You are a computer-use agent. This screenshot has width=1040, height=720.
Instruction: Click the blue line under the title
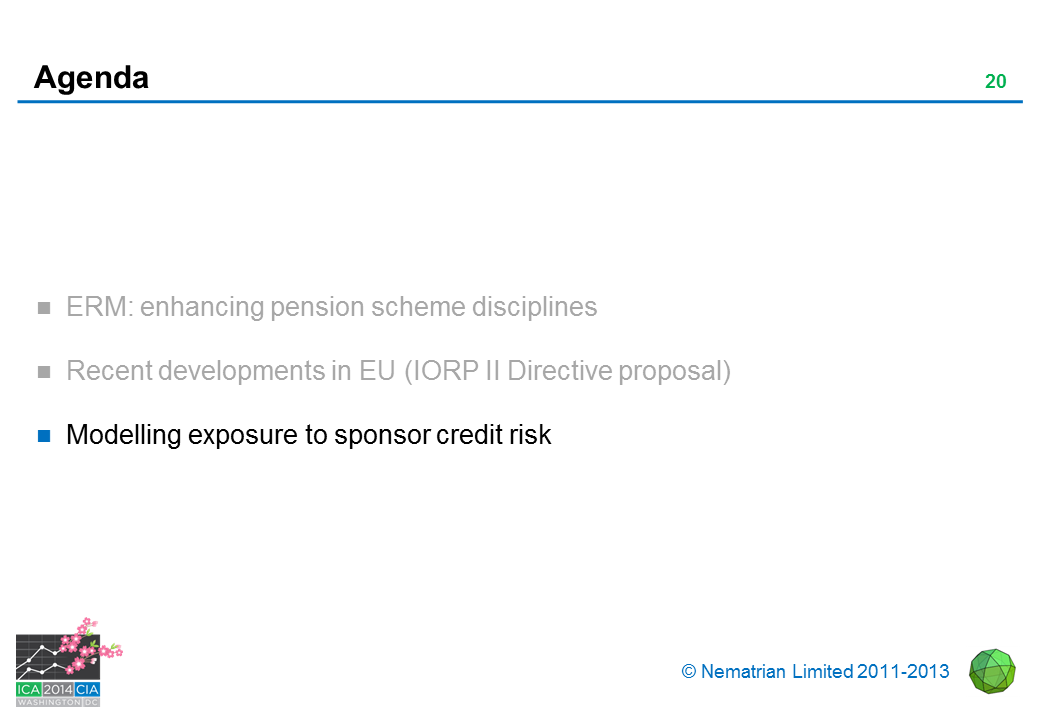tap(520, 101)
